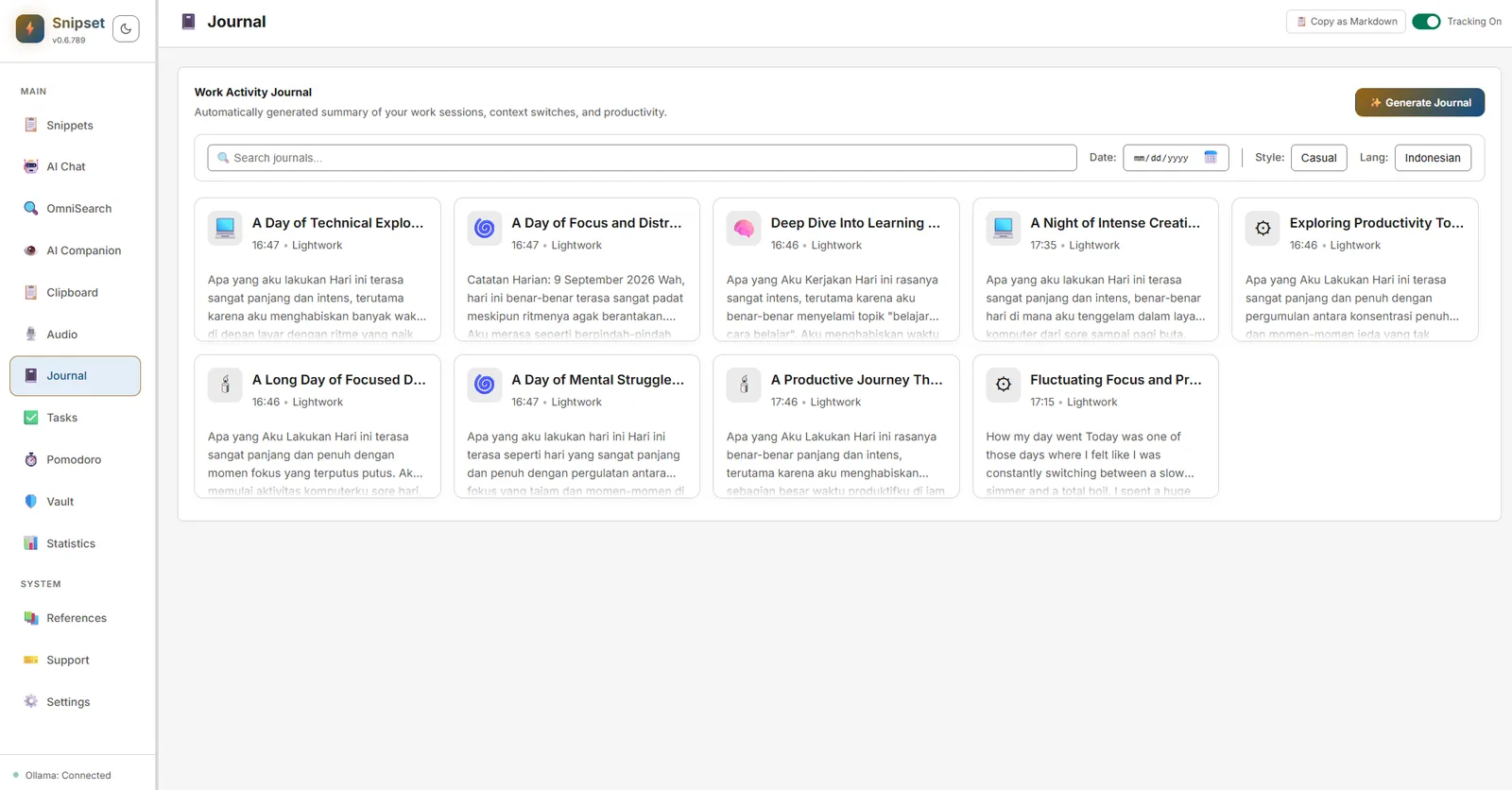Click Exploring Productivity To... gear icon
Screen dimensions: 1512x790
pyautogui.click(x=1263, y=228)
